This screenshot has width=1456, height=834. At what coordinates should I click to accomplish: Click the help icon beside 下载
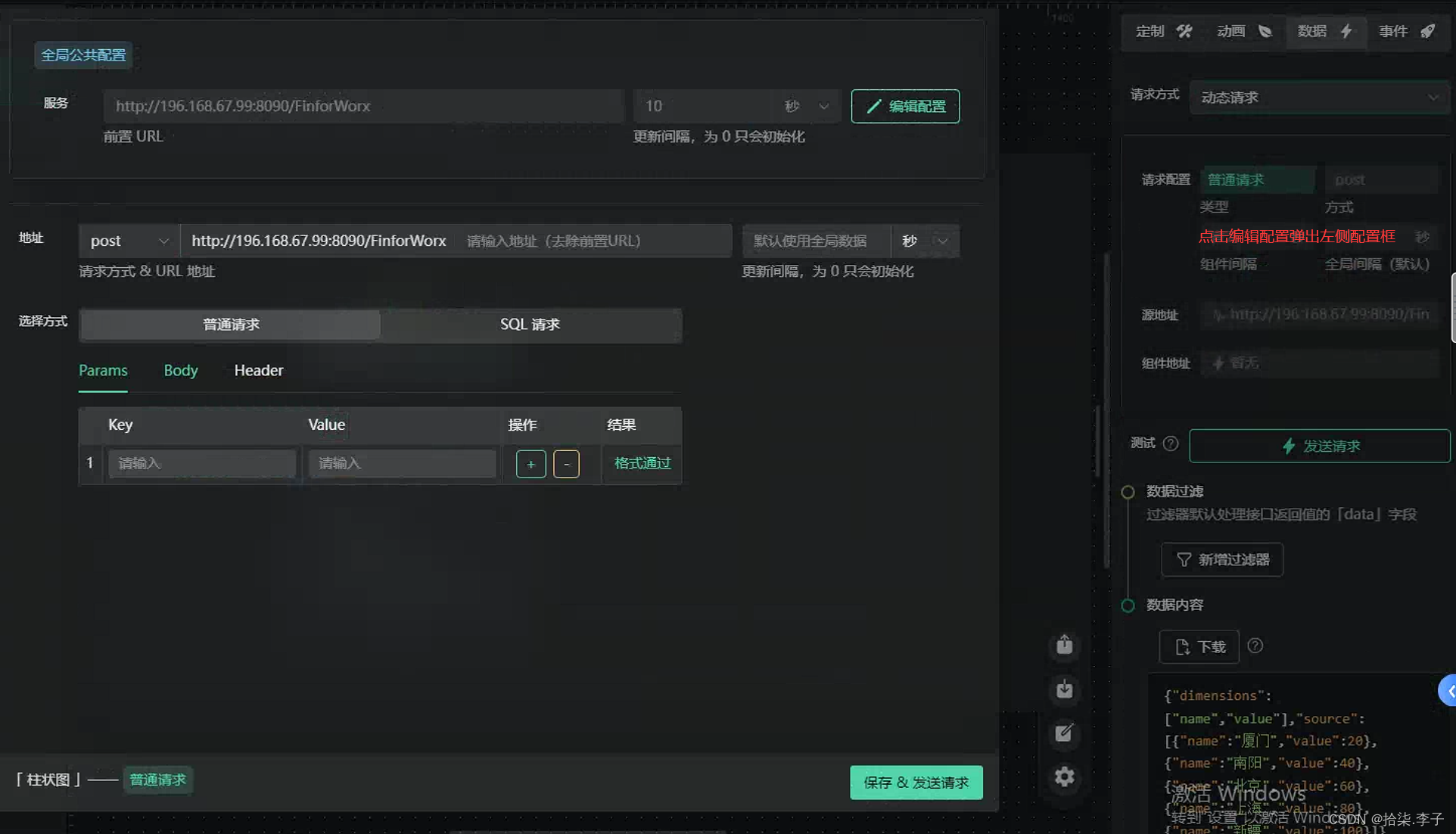tap(1255, 646)
